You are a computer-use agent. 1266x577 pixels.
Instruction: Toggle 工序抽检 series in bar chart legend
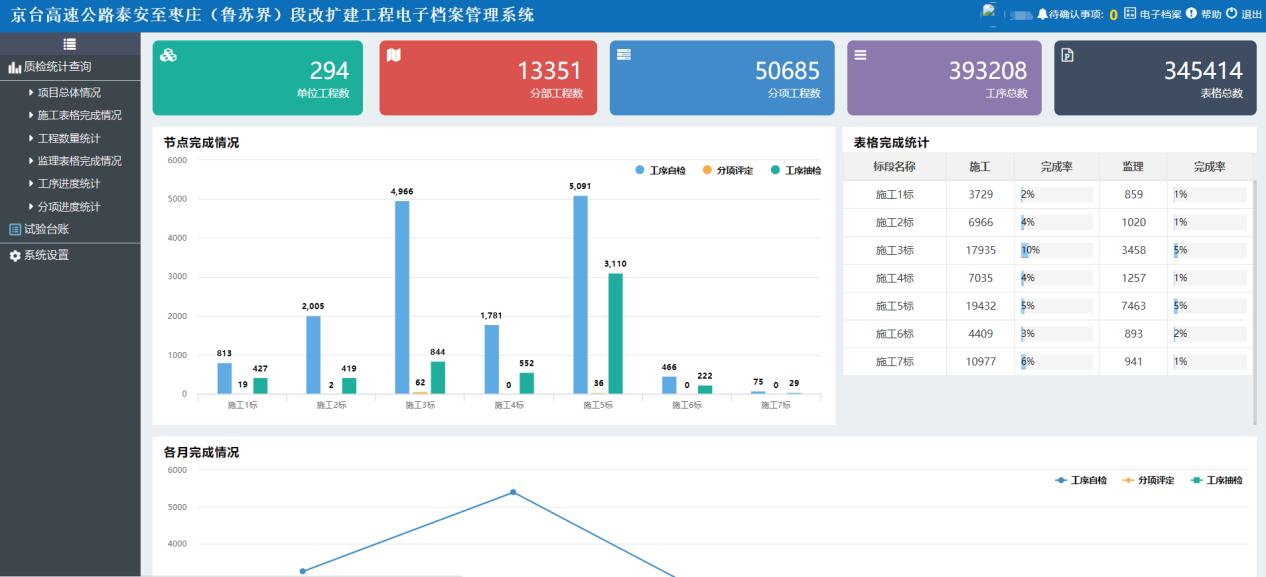pos(796,171)
